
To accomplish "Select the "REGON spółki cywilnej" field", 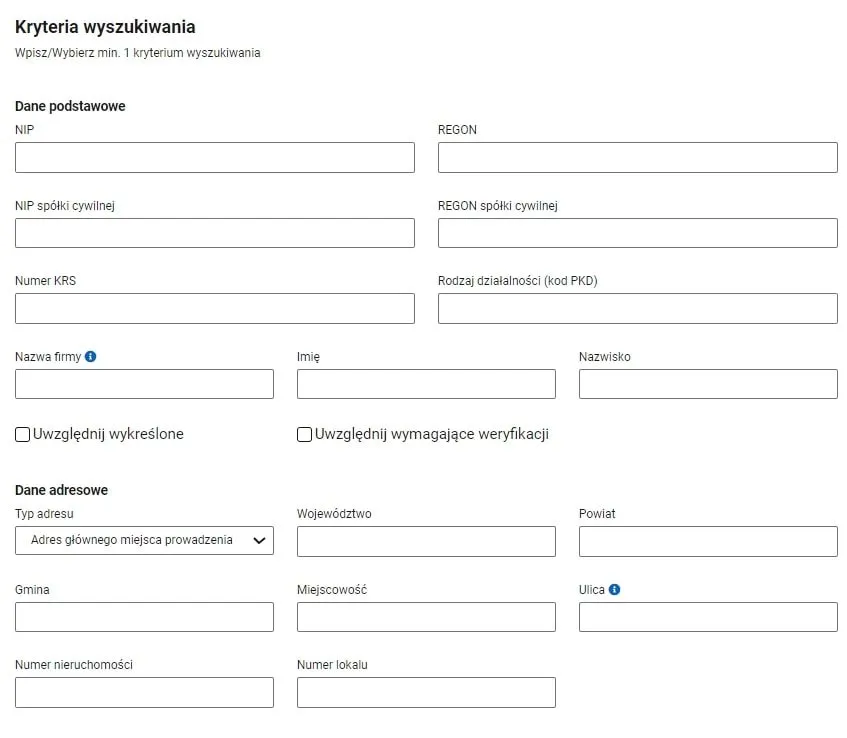I will coord(637,232).
